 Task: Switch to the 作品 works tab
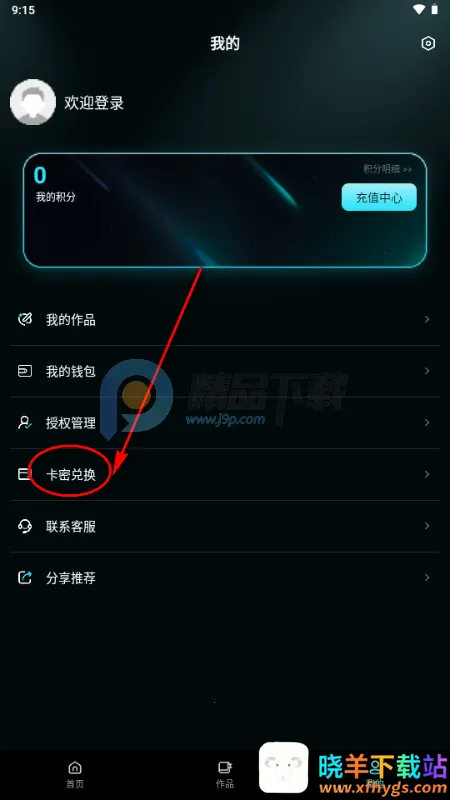225,774
